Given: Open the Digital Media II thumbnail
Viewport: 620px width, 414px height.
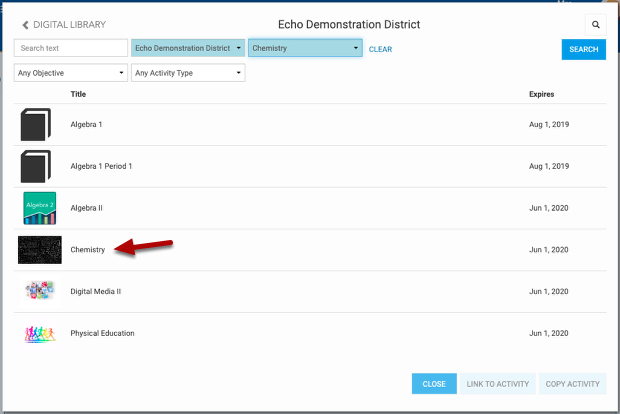Looking at the screenshot, I should click(x=39, y=291).
